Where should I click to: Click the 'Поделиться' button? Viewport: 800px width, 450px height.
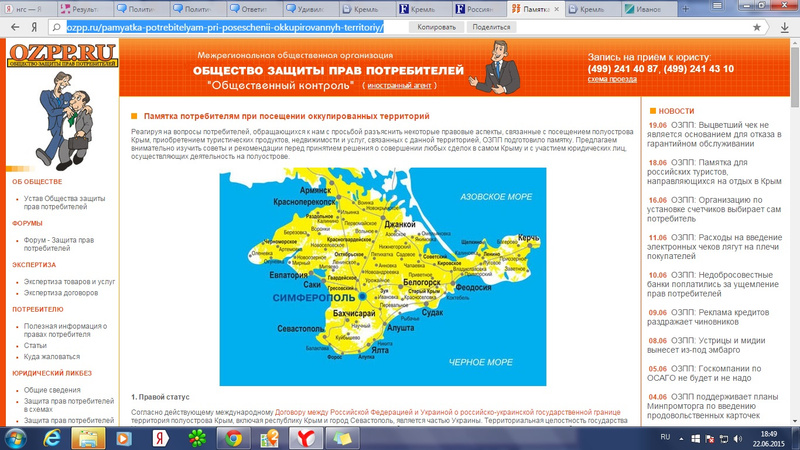pos(491,27)
